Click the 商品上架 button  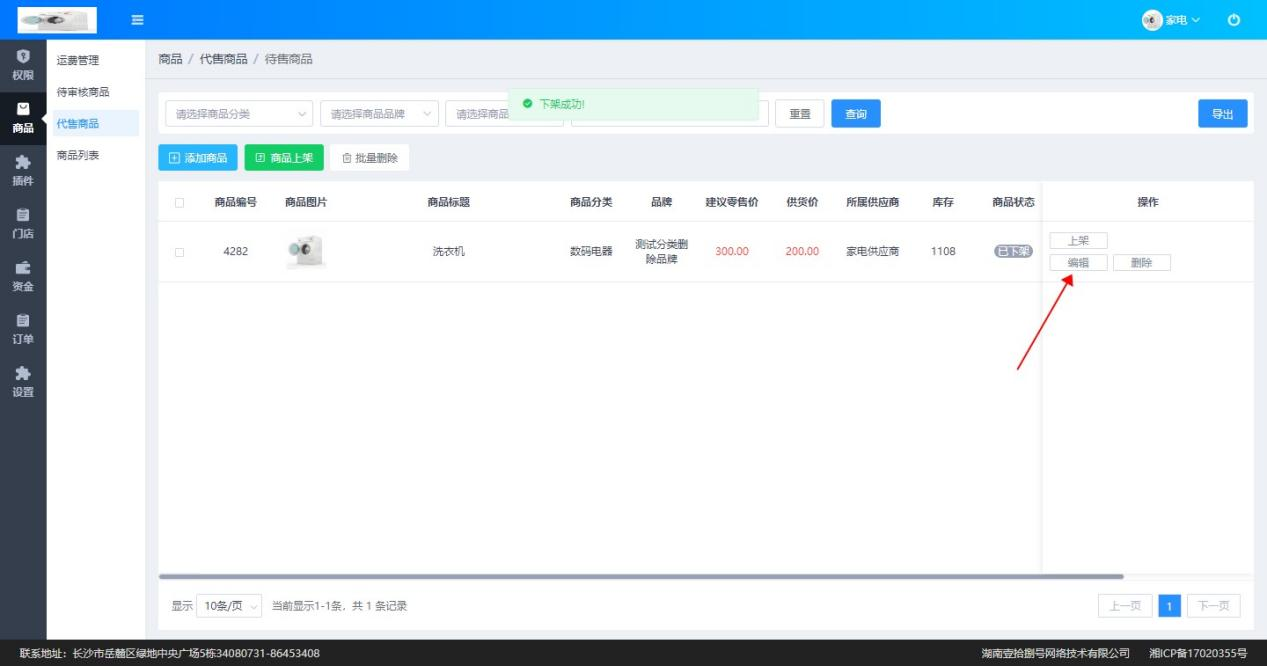click(x=284, y=158)
